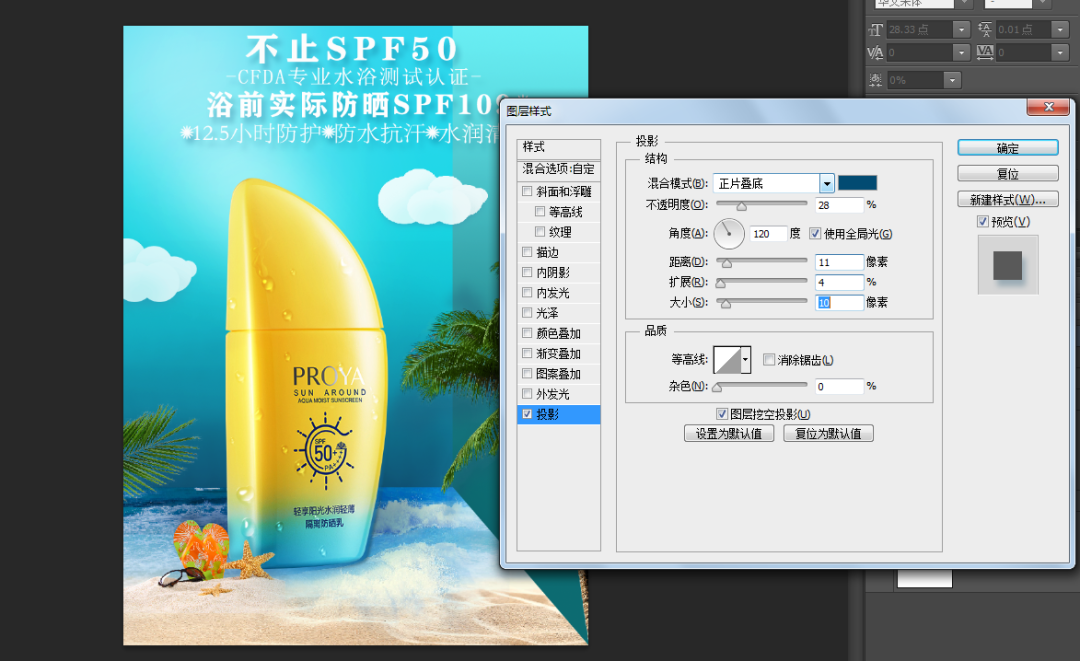Screen dimensions: 1080x661
Task: Expand the contour dropdown arrow
Action: coord(744,360)
